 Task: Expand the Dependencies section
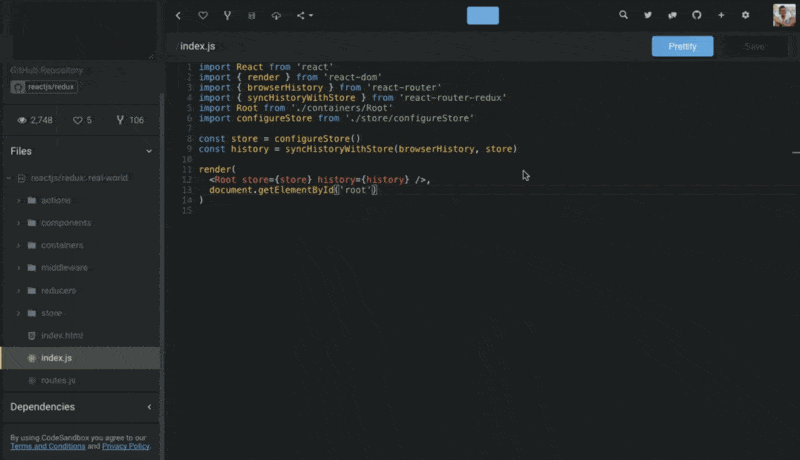(149, 407)
